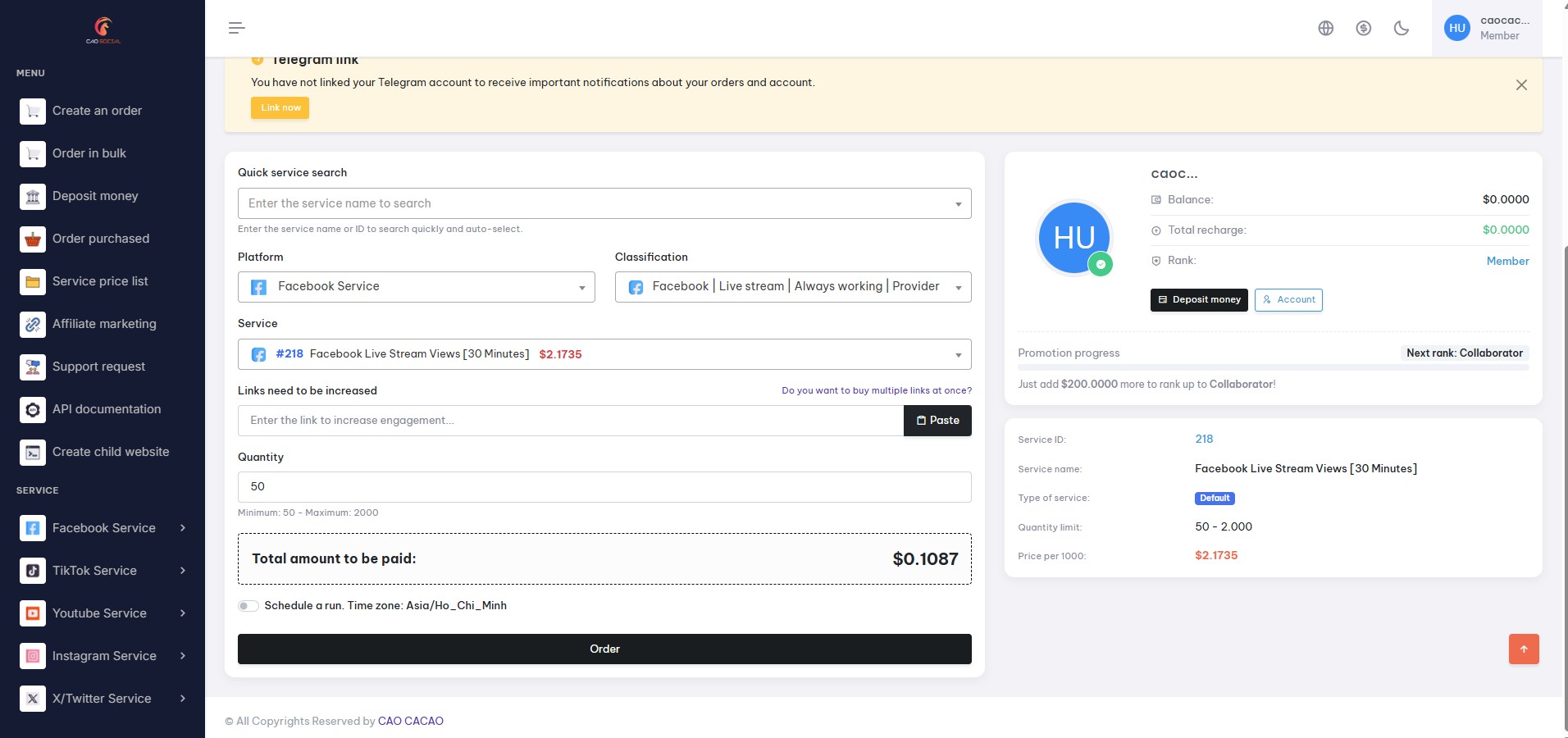Click the TikTok Service sidebar icon
This screenshot has width=1568, height=738.
[33, 571]
